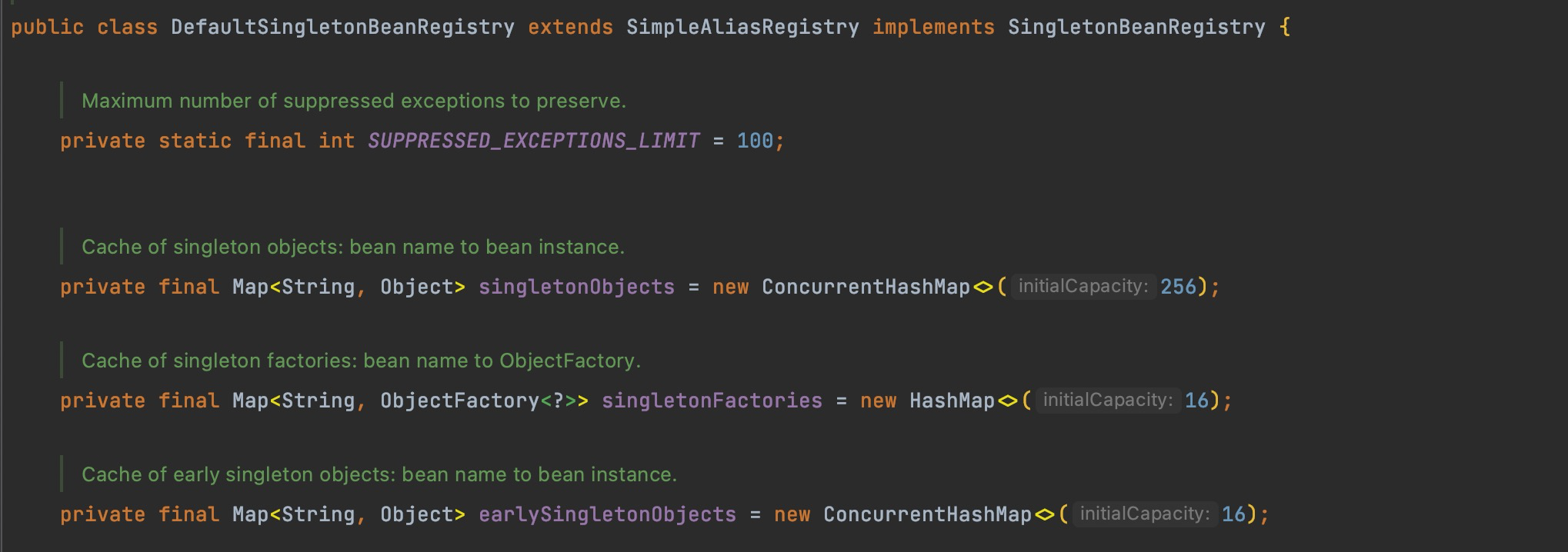Viewport: 1568px width, 552px height.
Task: Click the opening brace of the class body
Action: click(1284, 28)
